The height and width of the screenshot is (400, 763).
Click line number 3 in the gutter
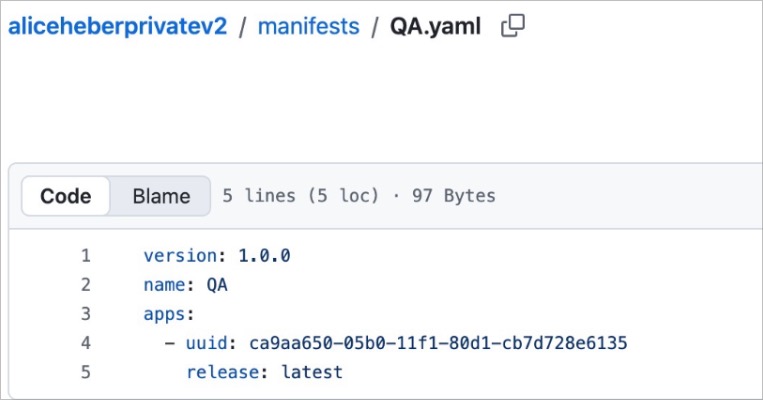[x=85, y=314]
